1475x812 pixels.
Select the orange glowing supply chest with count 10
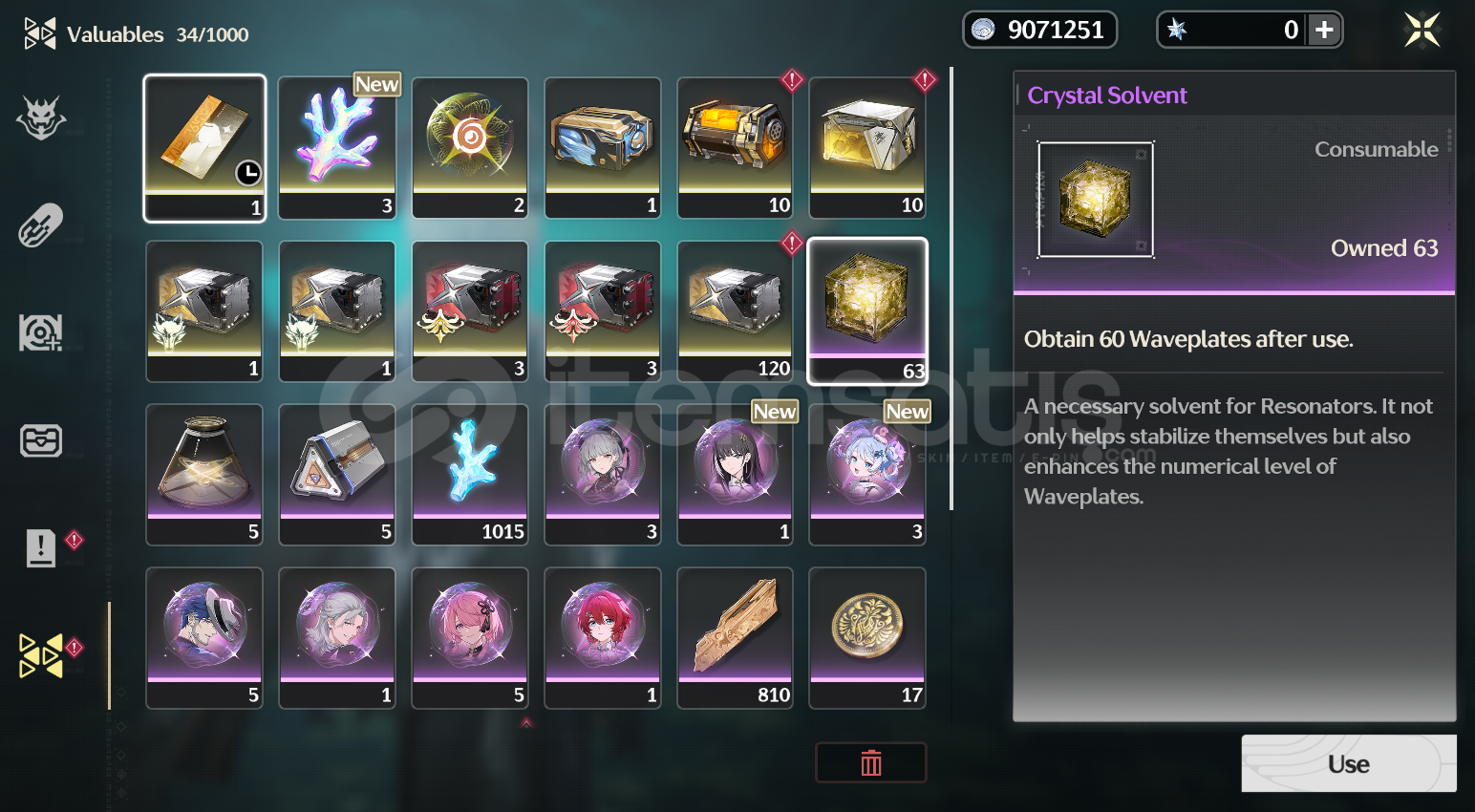click(735, 148)
